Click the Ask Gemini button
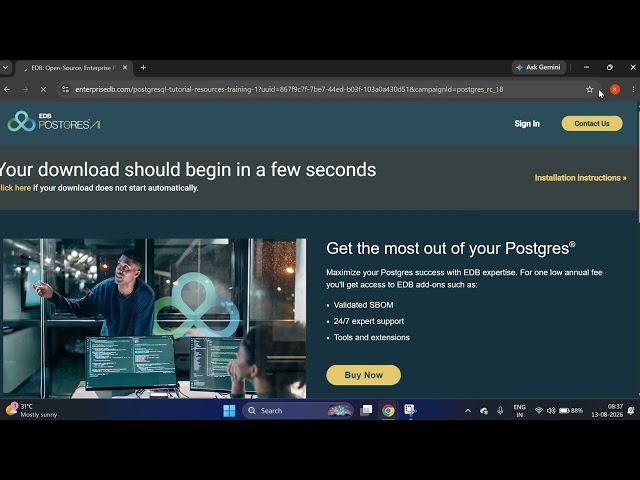 pyautogui.click(x=539, y=67)
